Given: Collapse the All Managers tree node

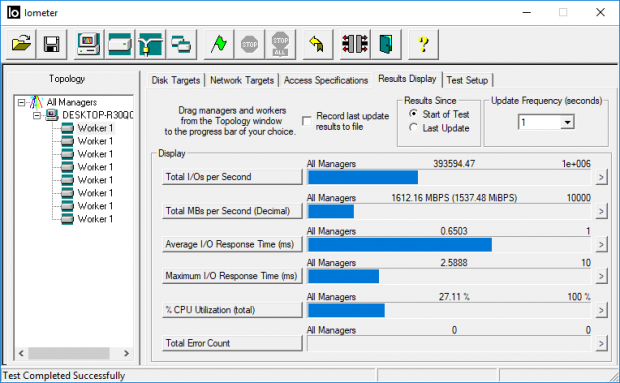Looking at the screenshot, I should [x=21, y=103].
